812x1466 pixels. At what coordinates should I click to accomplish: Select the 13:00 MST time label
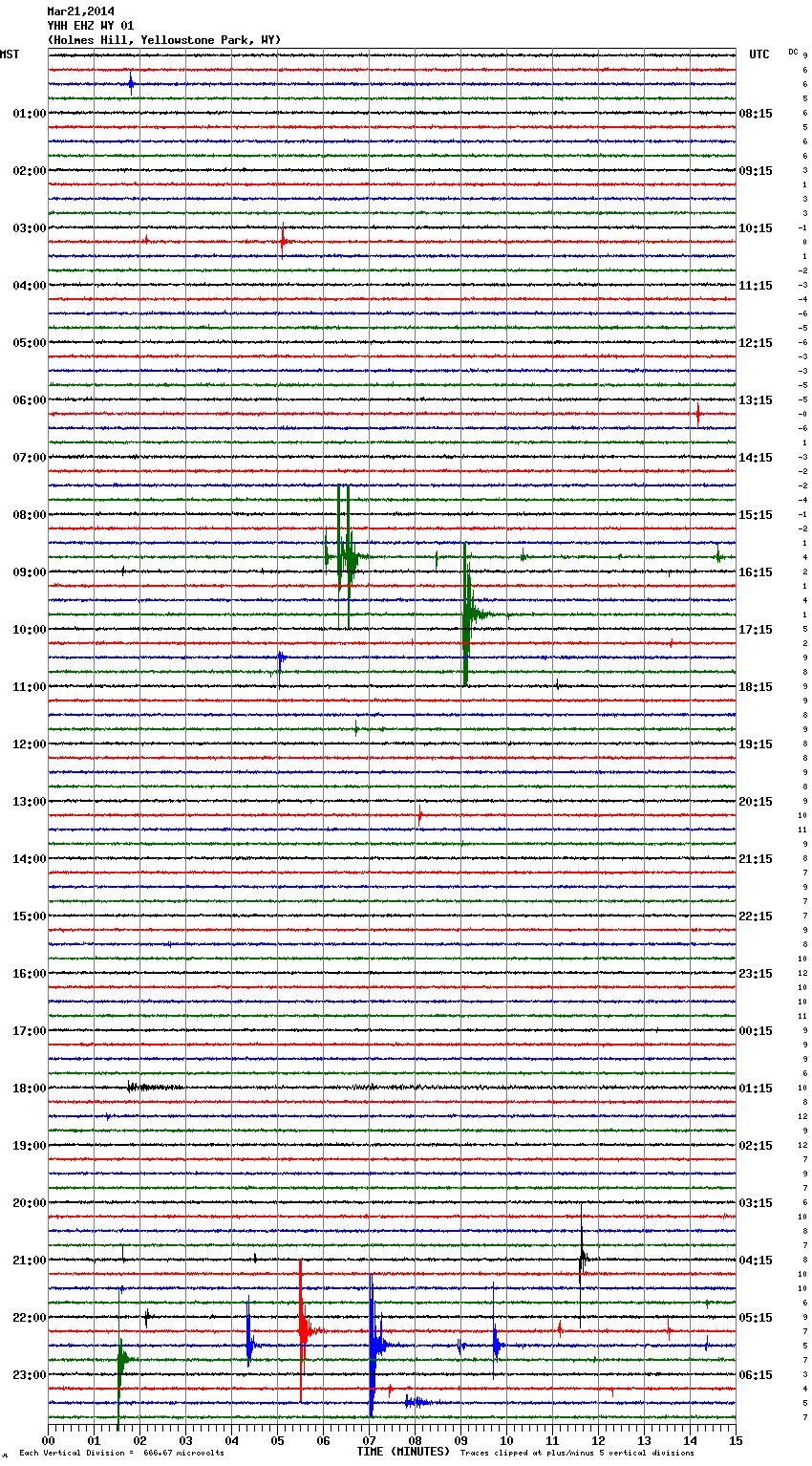(30, 802)
